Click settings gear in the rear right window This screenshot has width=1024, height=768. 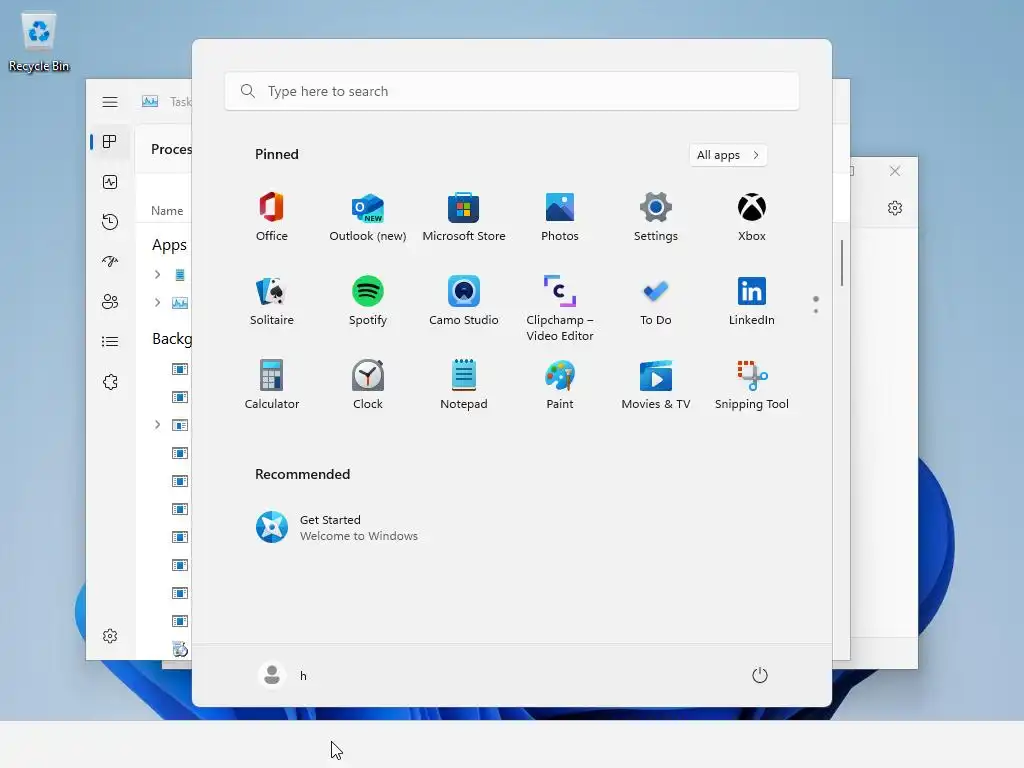pyautogui.click(x=895, y=208)
